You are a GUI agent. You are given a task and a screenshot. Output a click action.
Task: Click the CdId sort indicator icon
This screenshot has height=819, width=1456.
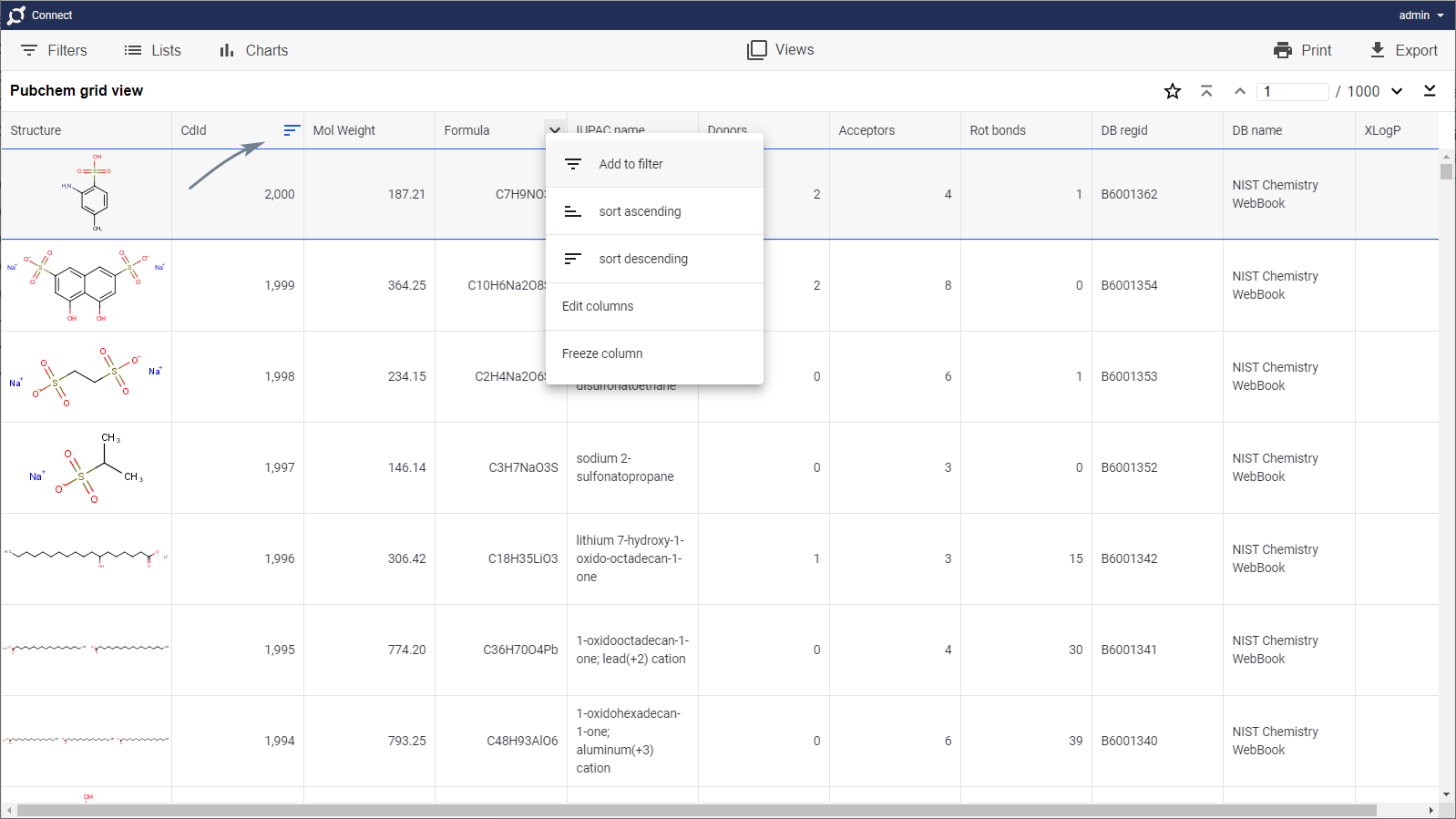(292, 130)
